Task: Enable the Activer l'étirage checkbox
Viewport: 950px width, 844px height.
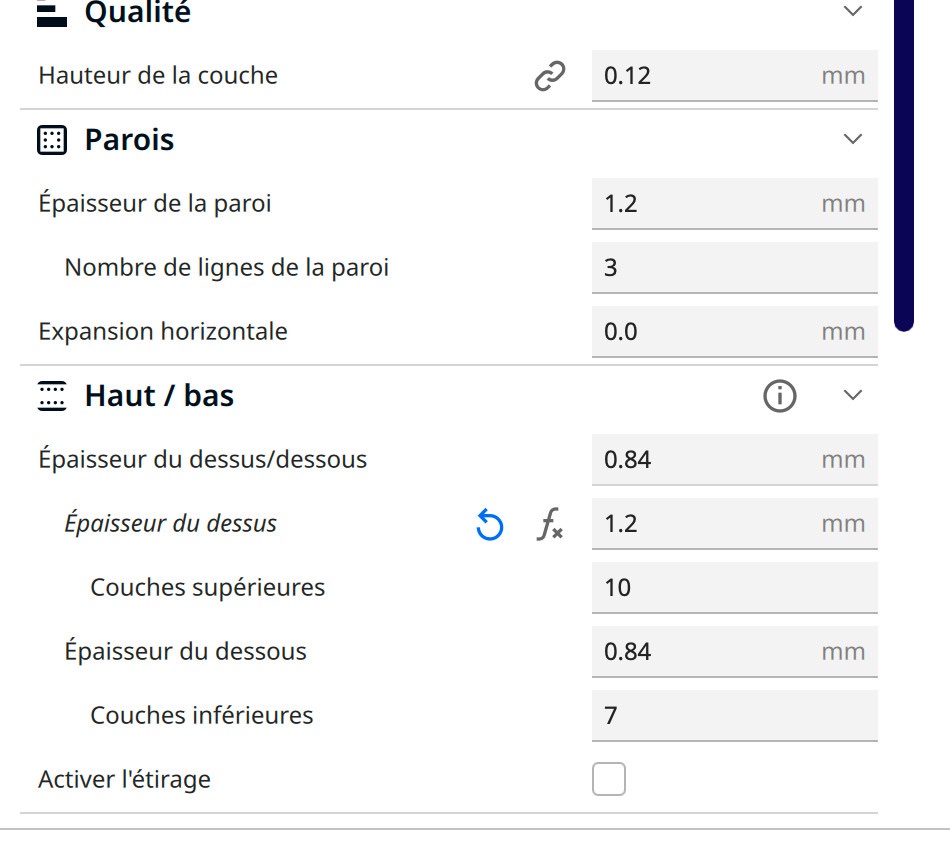Action: [609, 779]
